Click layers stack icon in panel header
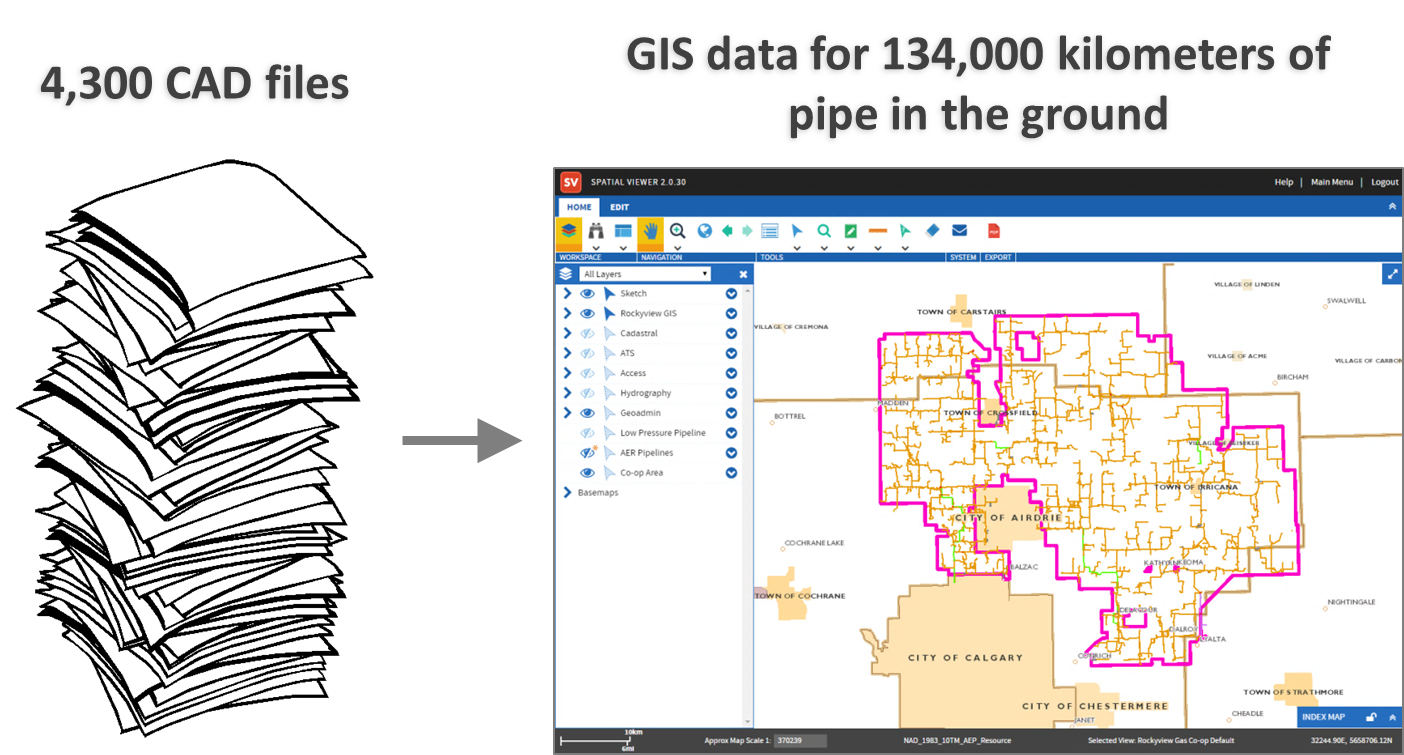The width and height of the screenshot is (1404, 755). click(x=565, y=273)
